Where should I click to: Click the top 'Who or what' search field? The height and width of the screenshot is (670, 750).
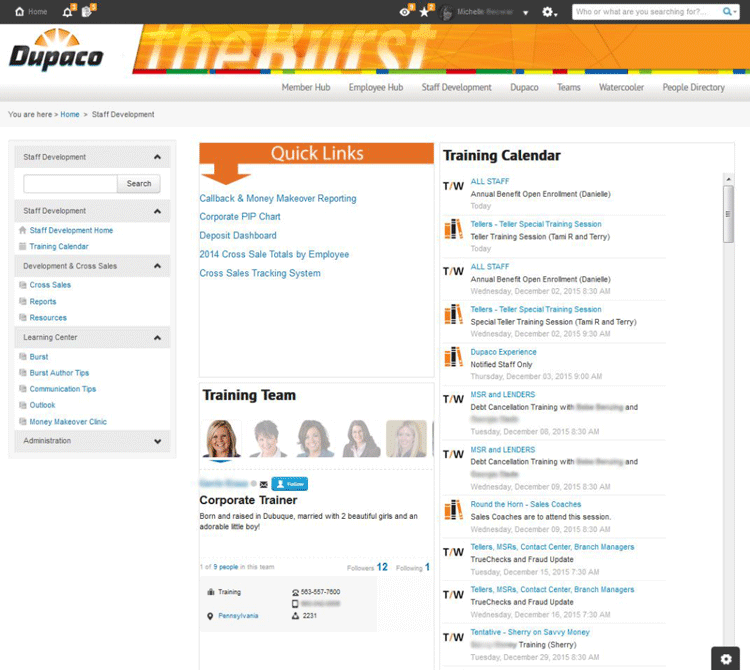647,12
